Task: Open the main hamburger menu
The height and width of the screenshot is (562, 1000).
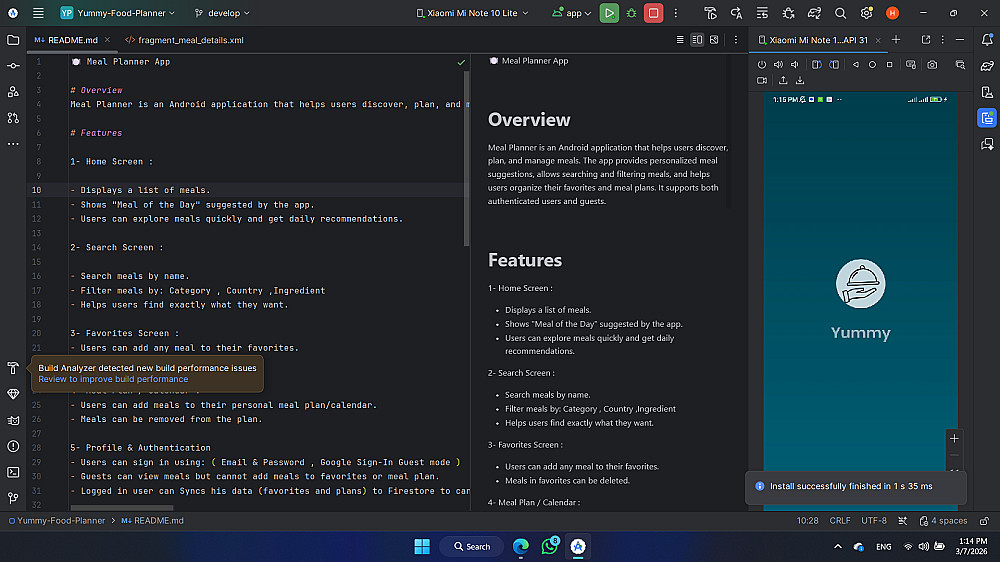Action: pos(38,13)
